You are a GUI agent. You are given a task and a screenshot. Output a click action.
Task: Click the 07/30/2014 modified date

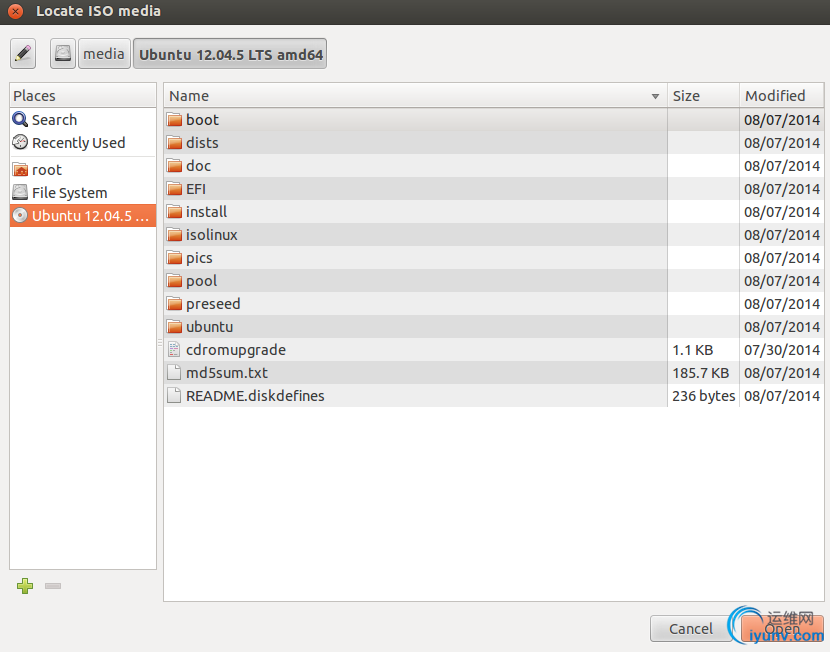tap(782, 350)
